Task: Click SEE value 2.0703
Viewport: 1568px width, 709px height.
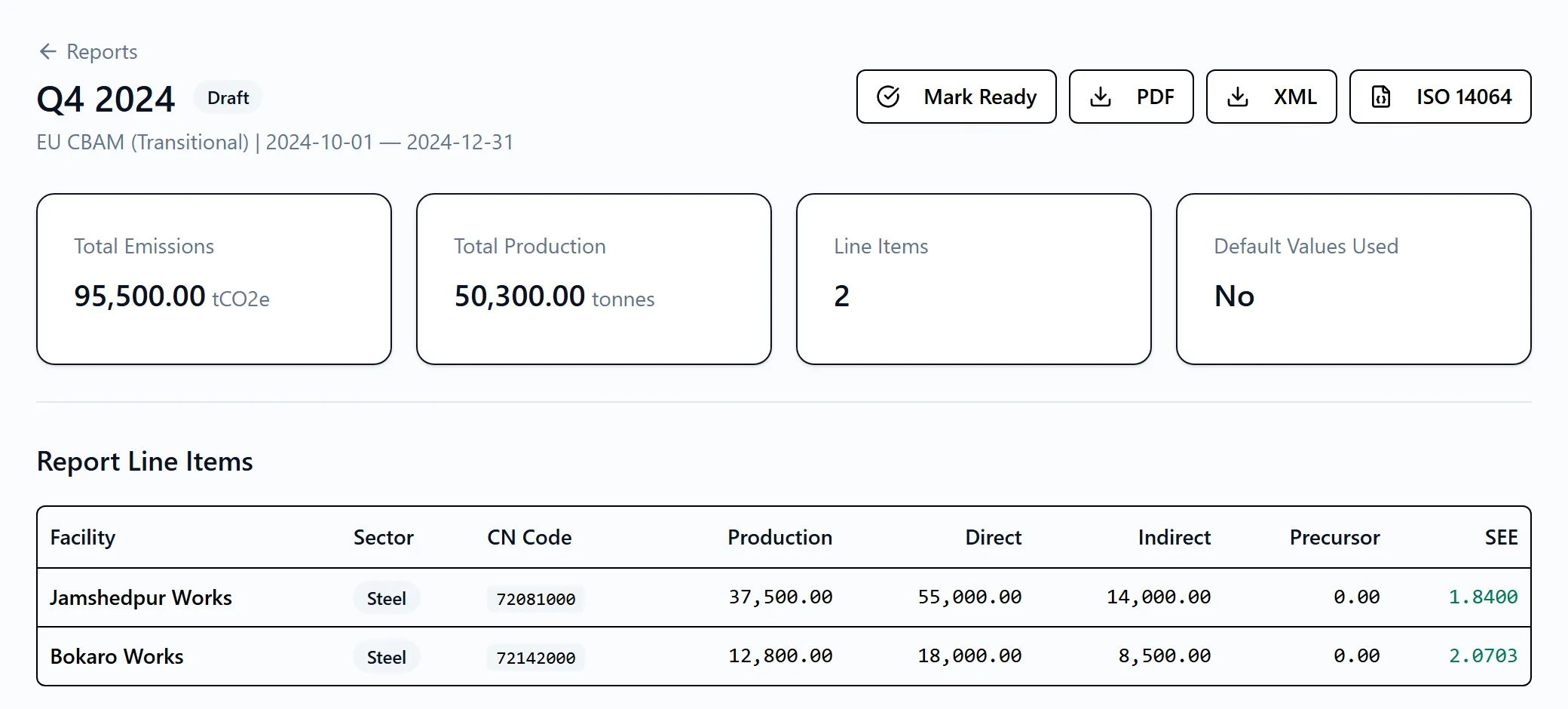Action: [1483, 656]
